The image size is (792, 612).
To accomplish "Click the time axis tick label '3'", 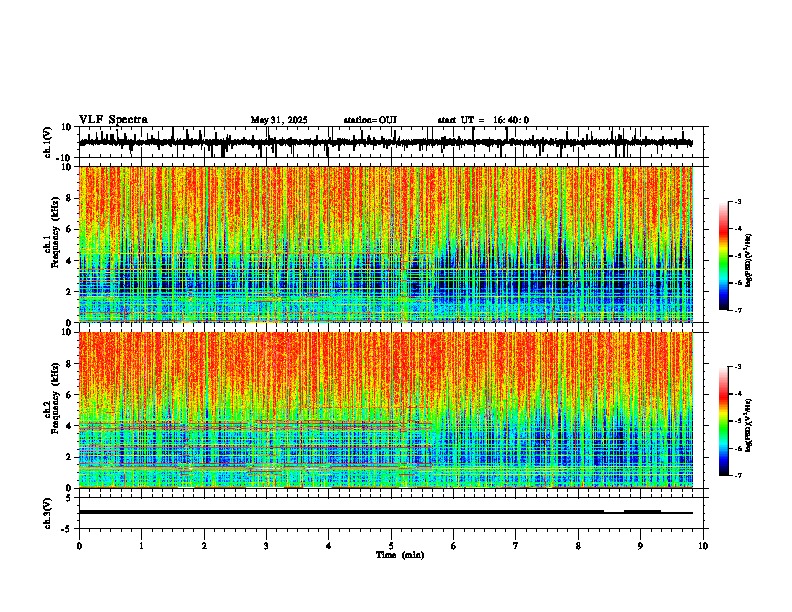I will pos(266,546).
